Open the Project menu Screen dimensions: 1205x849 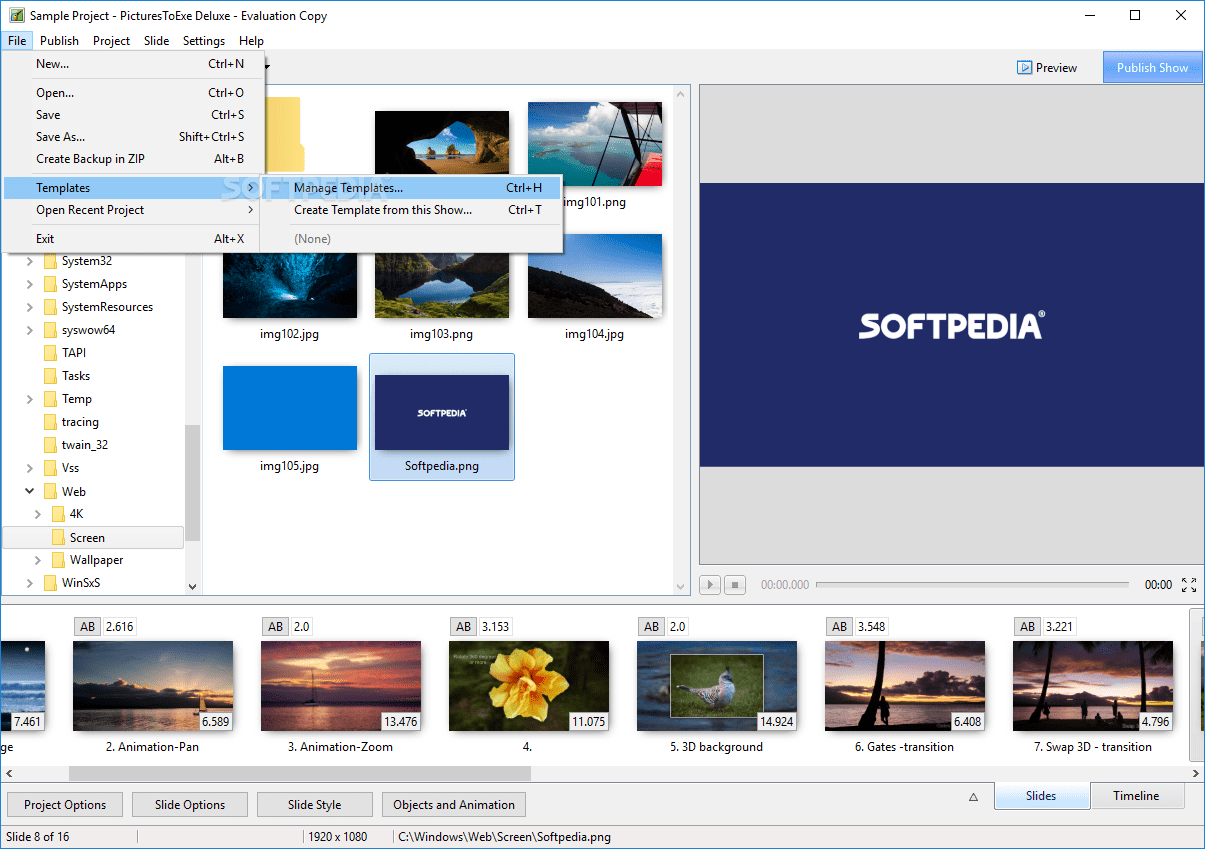[111, 41]
